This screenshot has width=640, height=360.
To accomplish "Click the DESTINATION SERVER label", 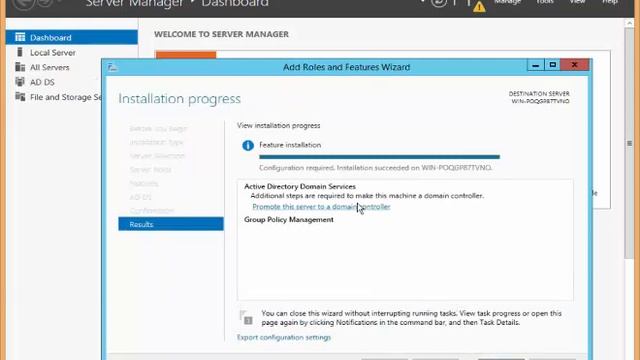I will click(x=539, y=94).
